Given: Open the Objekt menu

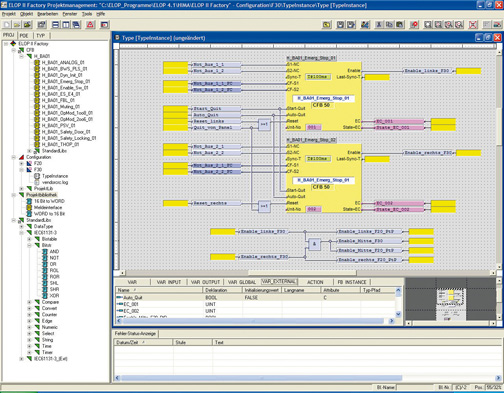Looking at the screenshot, I should (x=26, y=14).
